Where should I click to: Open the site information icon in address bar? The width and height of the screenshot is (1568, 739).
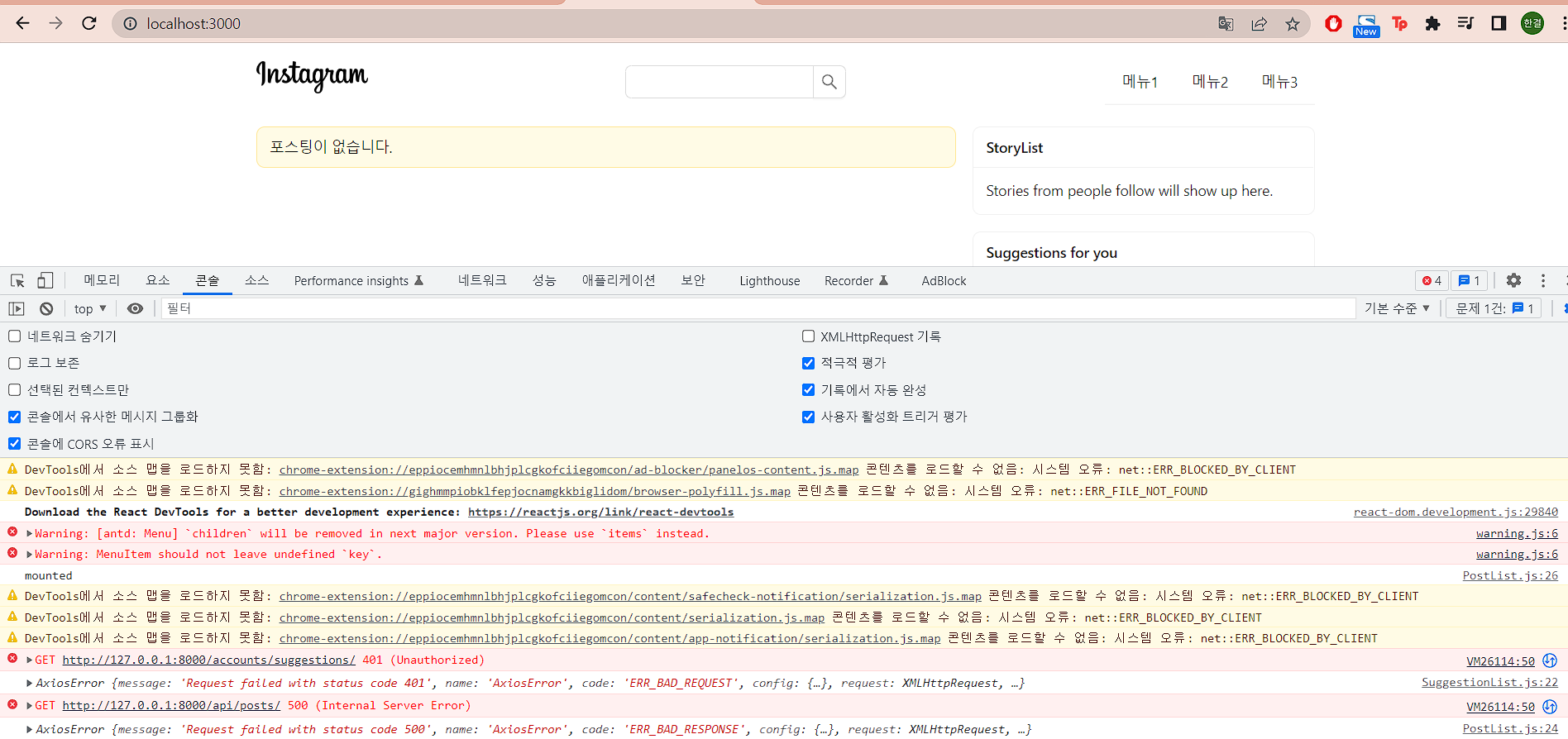130,24
